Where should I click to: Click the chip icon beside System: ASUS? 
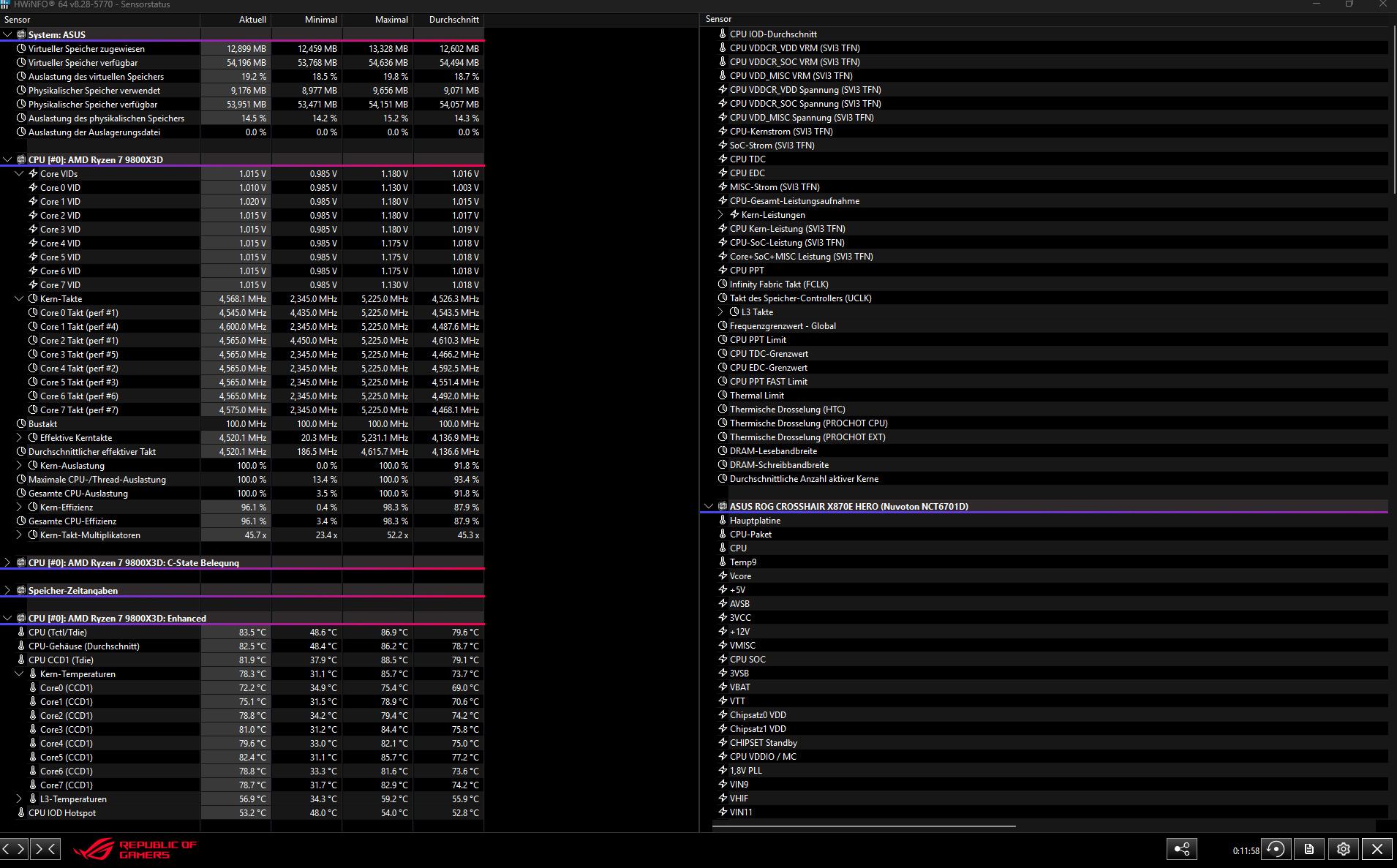pos(21,34)
